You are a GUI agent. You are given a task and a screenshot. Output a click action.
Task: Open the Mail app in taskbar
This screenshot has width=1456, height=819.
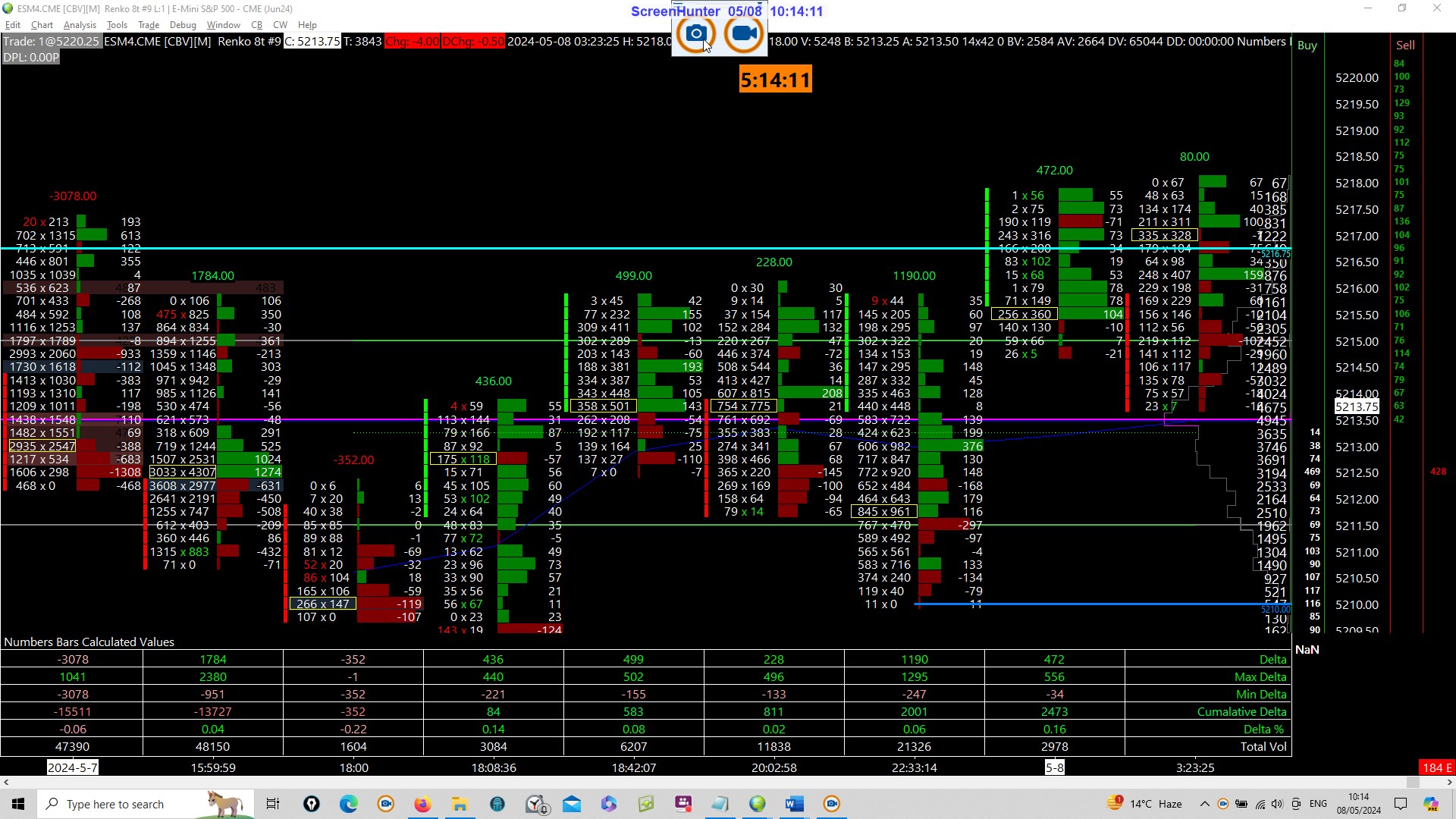pyautogui.click(x=572, y=804)
